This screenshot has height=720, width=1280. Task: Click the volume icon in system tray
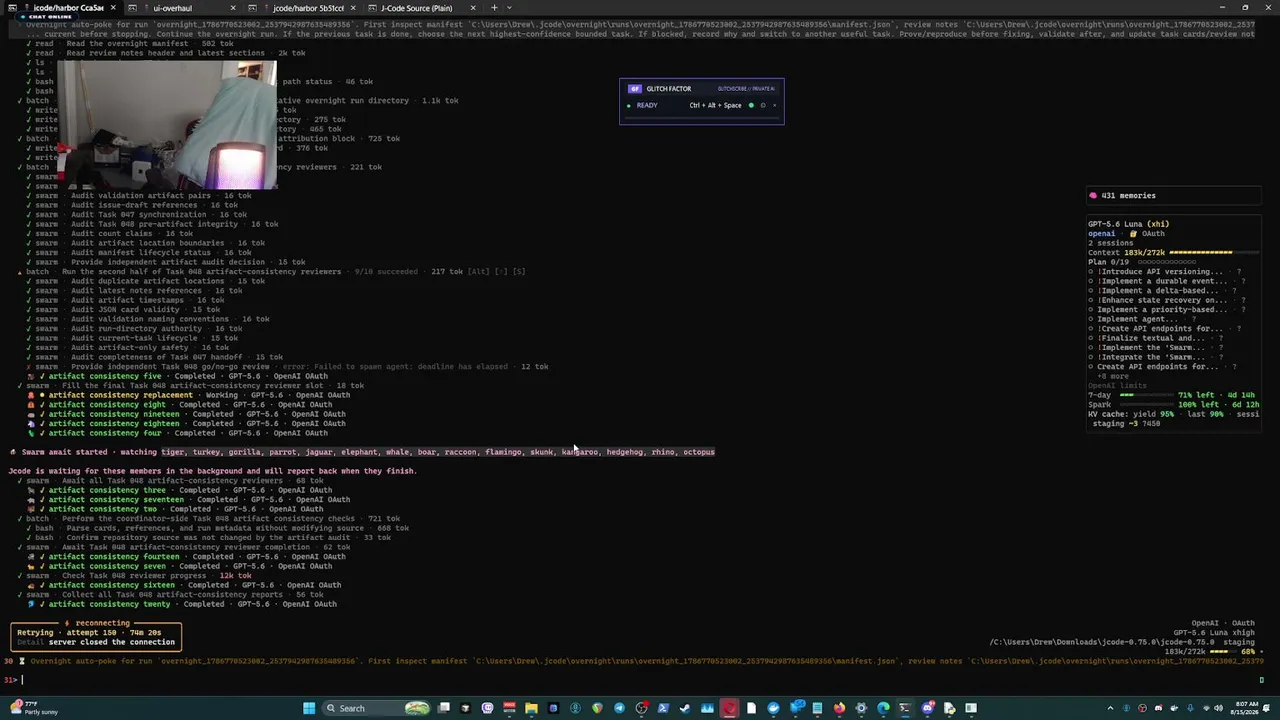pos(1218,708)
